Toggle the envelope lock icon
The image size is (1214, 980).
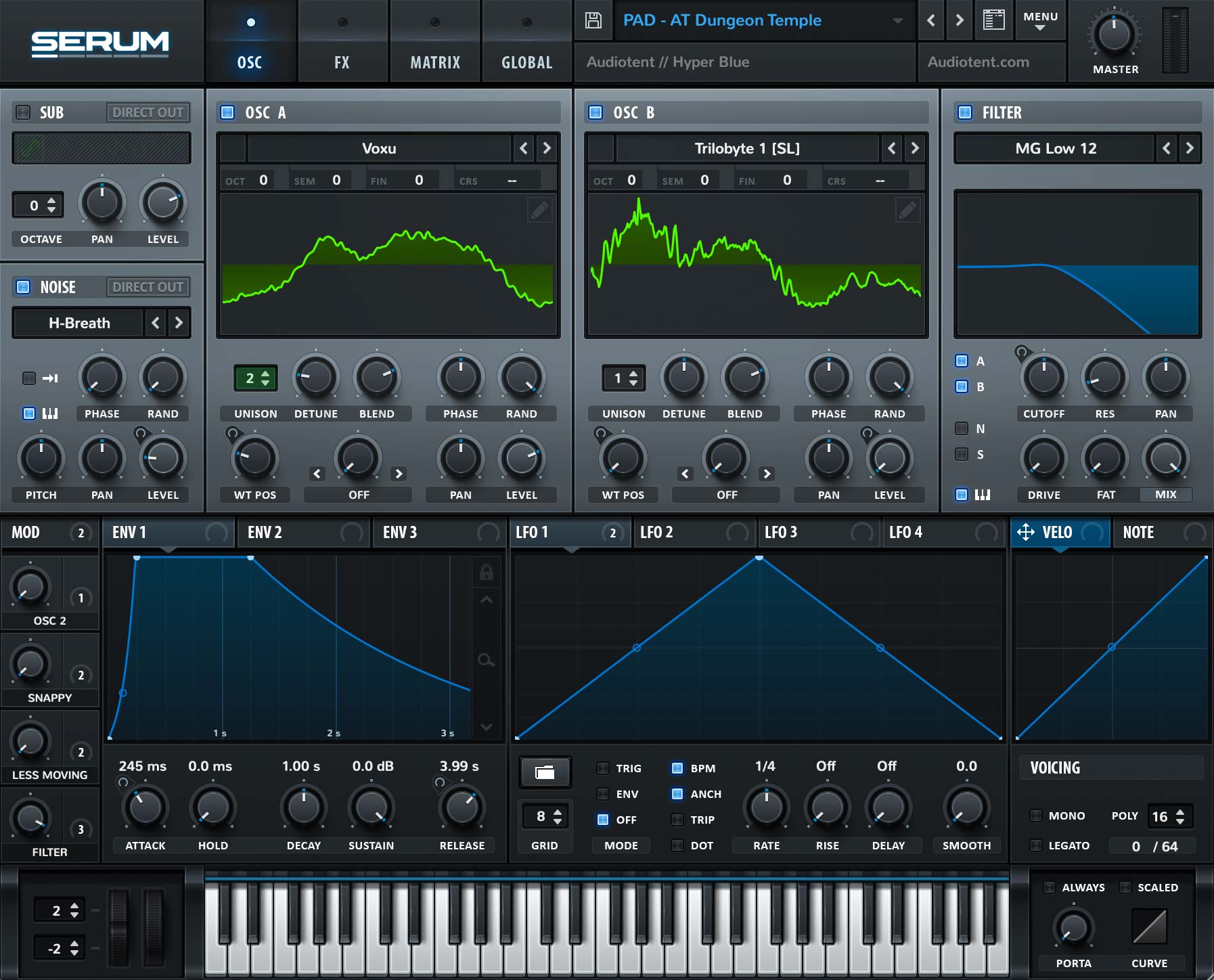click(x=486, y=573)
